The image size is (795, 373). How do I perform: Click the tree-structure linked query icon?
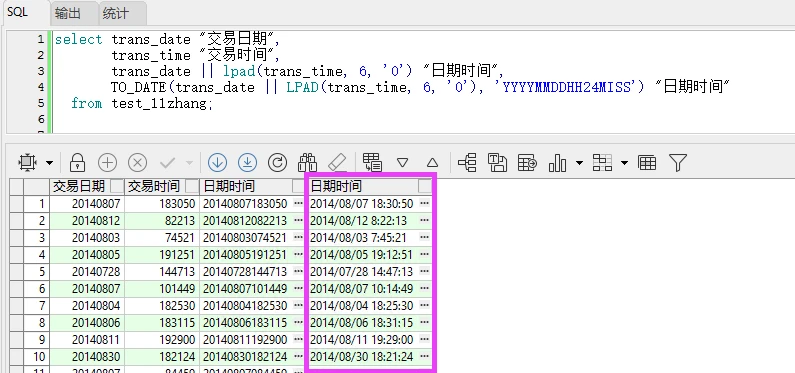tap(467, 163)
